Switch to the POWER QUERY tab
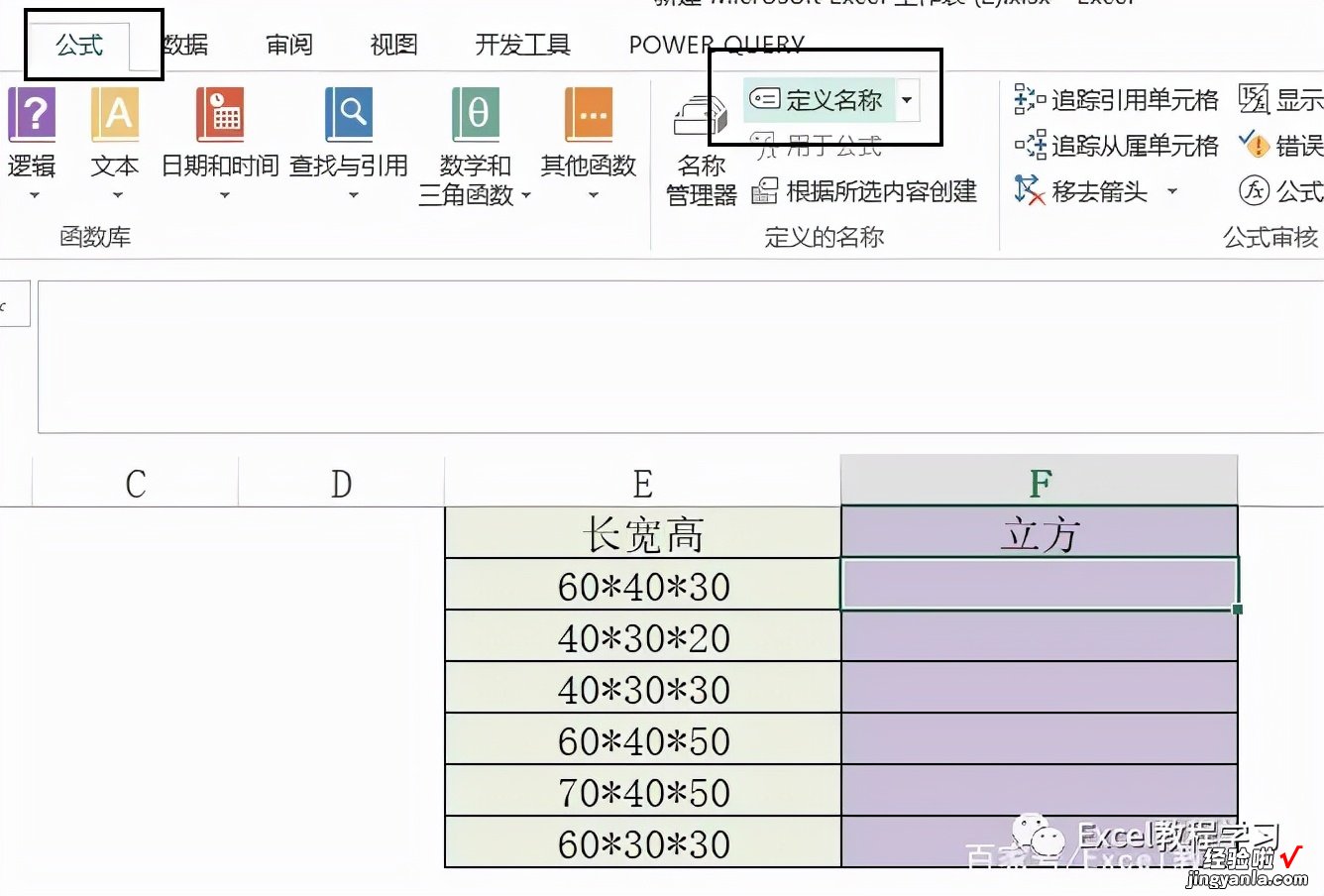The image size is (1324, 896). (717, 45)
